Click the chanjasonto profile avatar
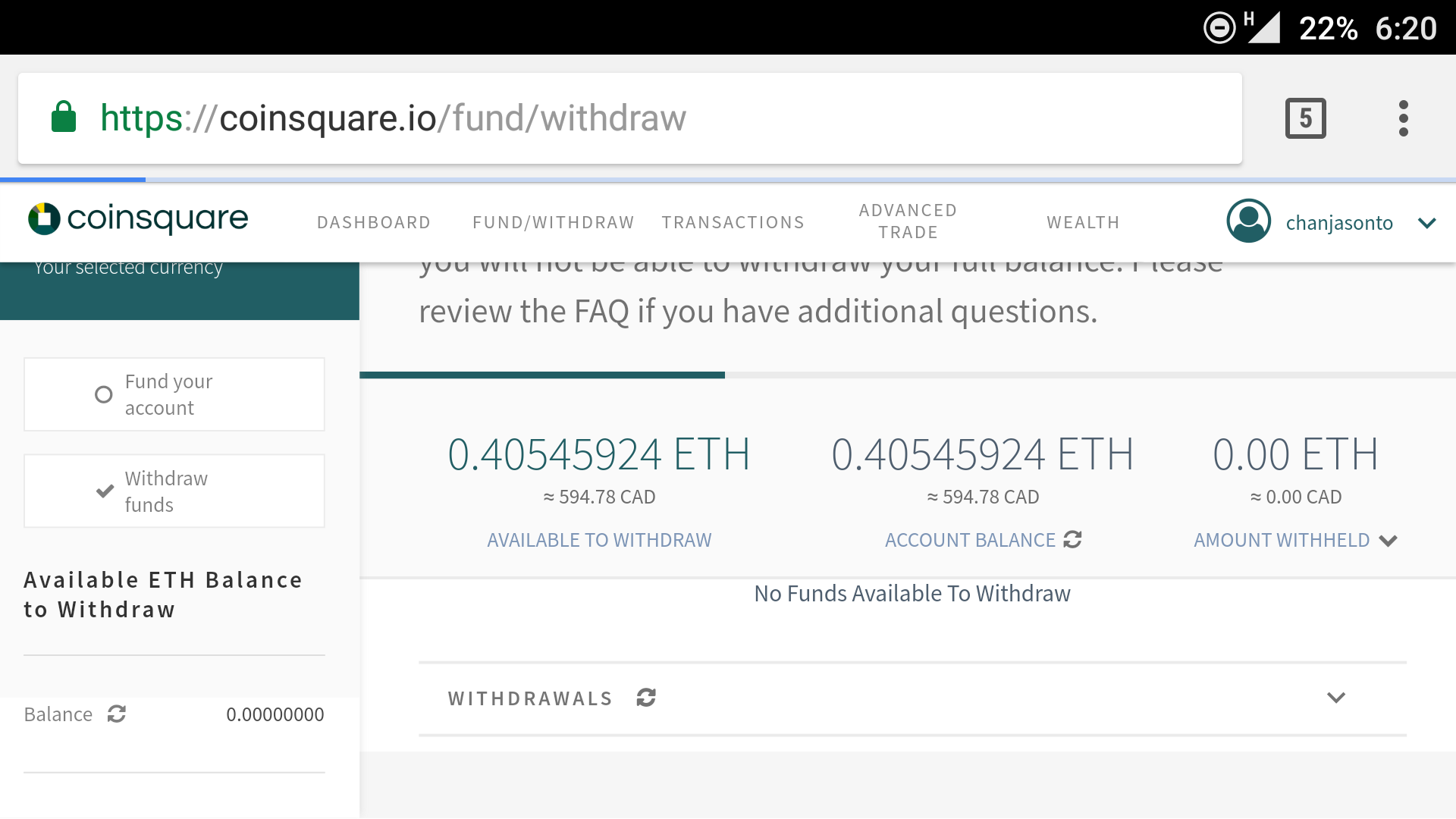This screenshot has width=1456, height=819. tap(1248, 221)
